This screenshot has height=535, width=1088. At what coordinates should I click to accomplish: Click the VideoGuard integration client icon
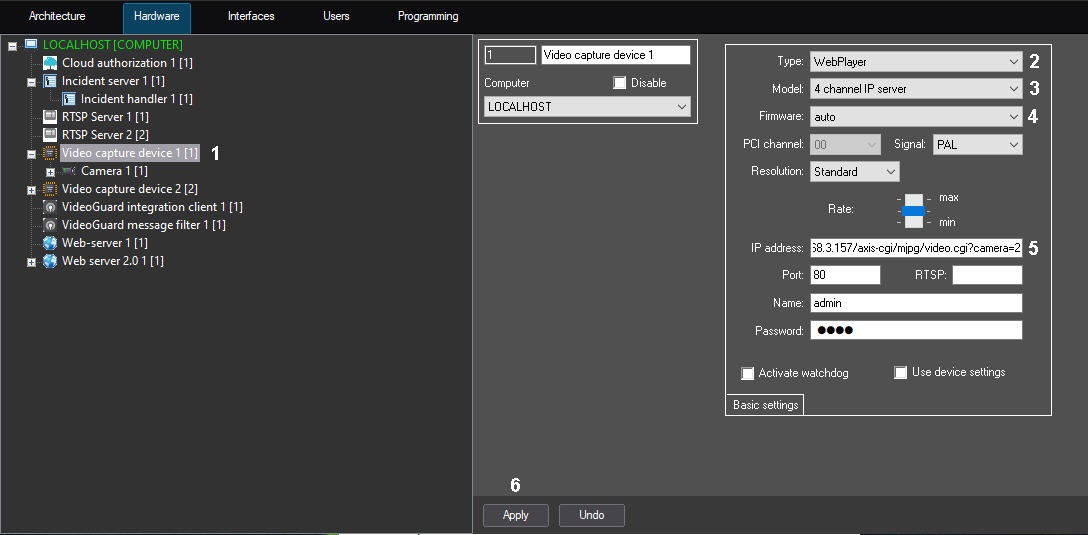(x=50, y=207)
